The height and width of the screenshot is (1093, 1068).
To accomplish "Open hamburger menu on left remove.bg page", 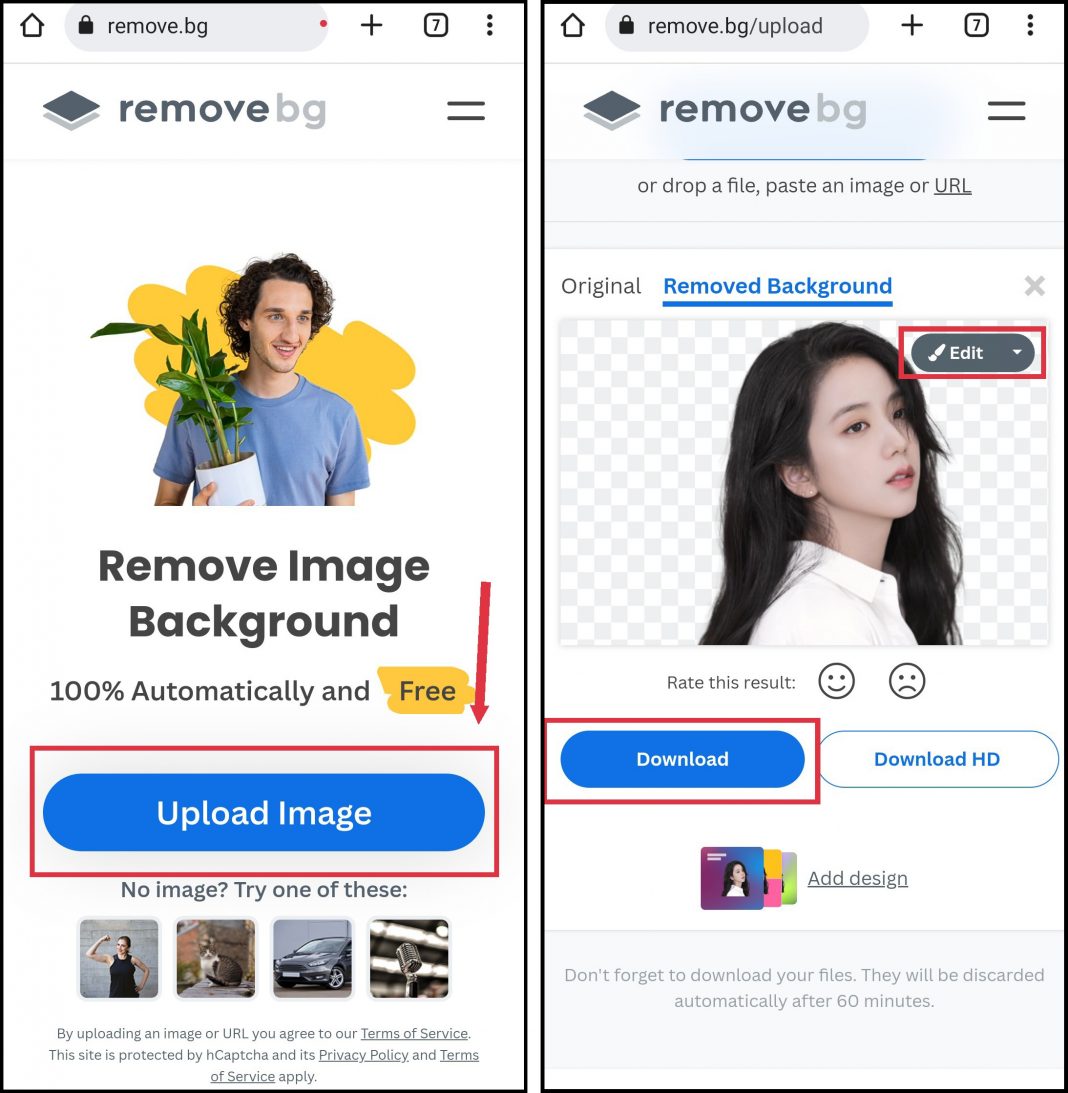I will click(466, 110).
